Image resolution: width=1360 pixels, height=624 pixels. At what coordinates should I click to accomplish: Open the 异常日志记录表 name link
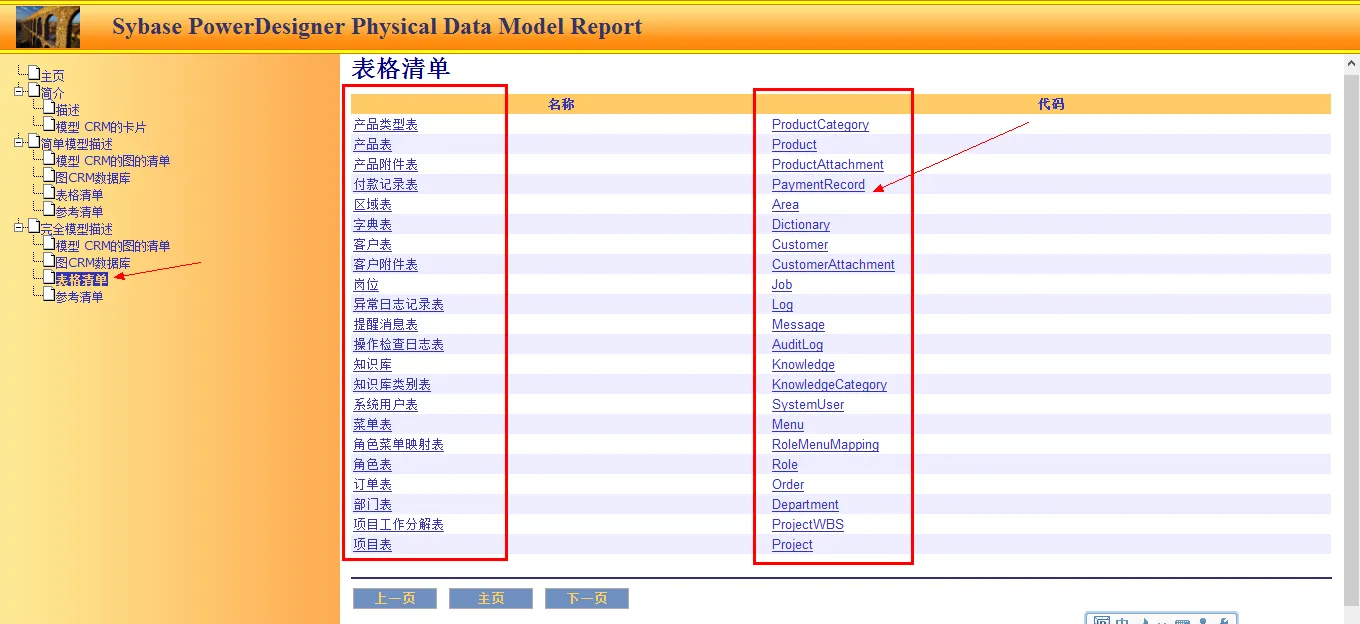[x=398, y=305]
